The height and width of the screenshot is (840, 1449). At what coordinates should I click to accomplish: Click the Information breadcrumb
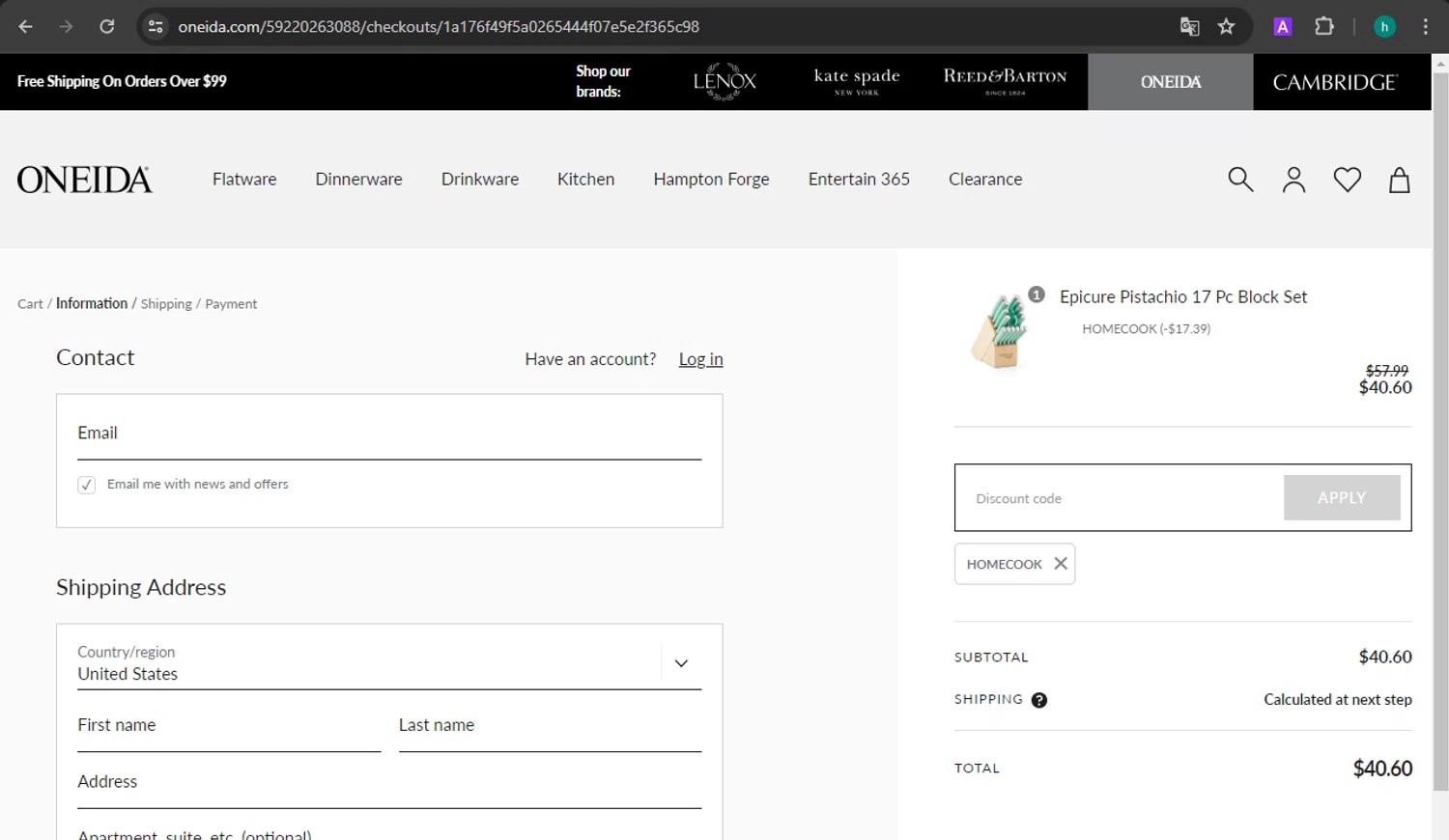point(92,303)
